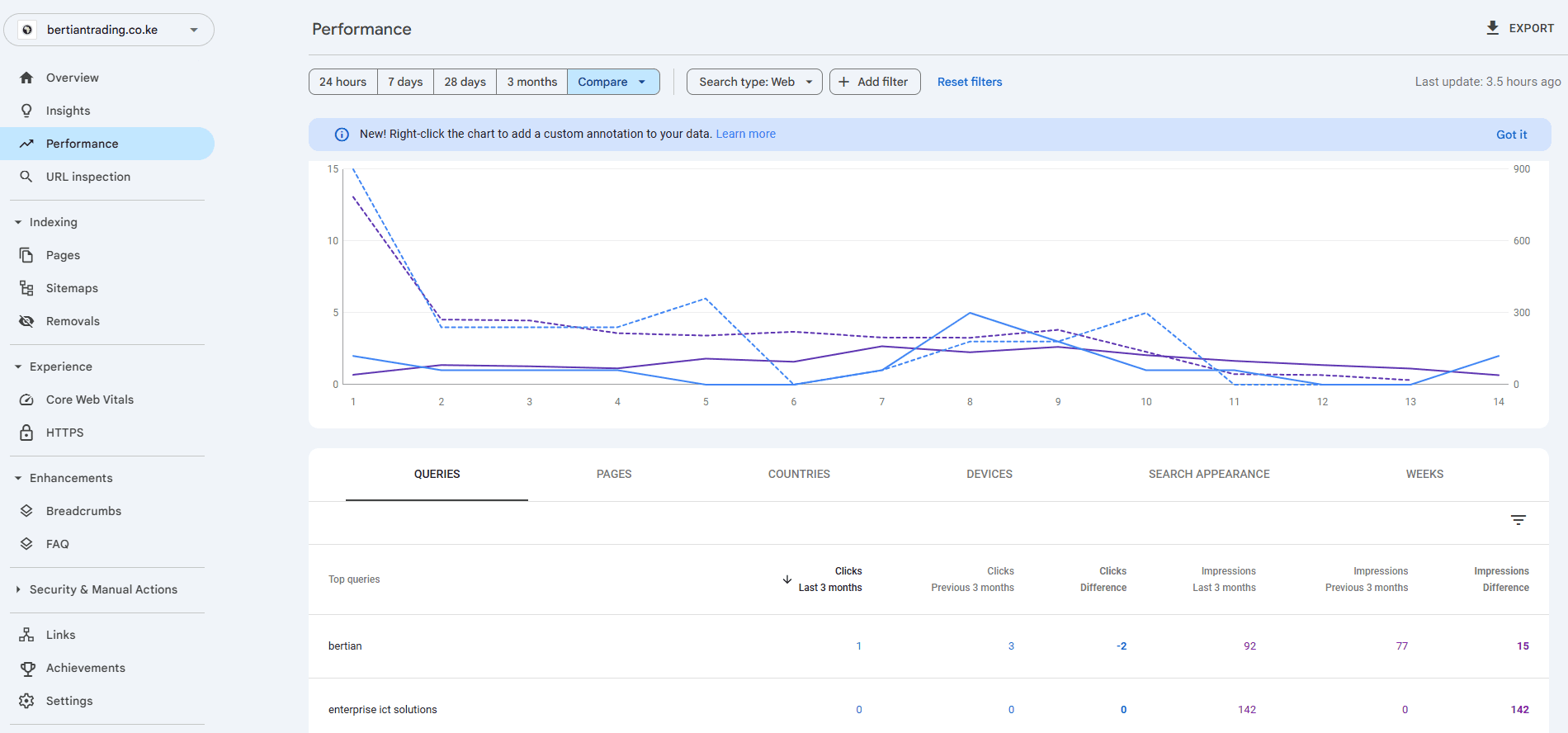Click the Removals crossed-eye icon
This screenshot has width=1568, height=733.
pos(26,321)
